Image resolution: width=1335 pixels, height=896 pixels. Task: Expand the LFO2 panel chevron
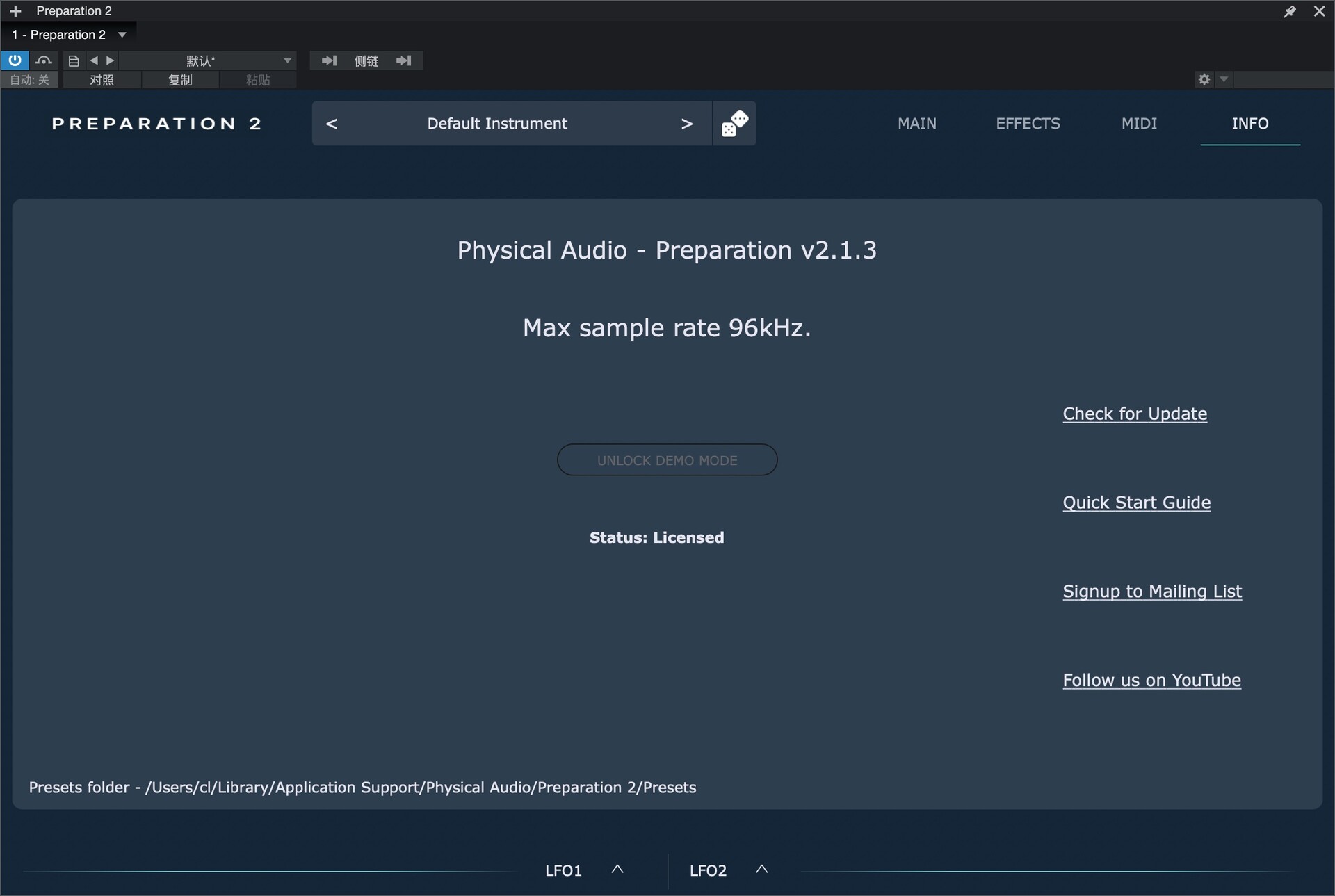click(762, 870)
